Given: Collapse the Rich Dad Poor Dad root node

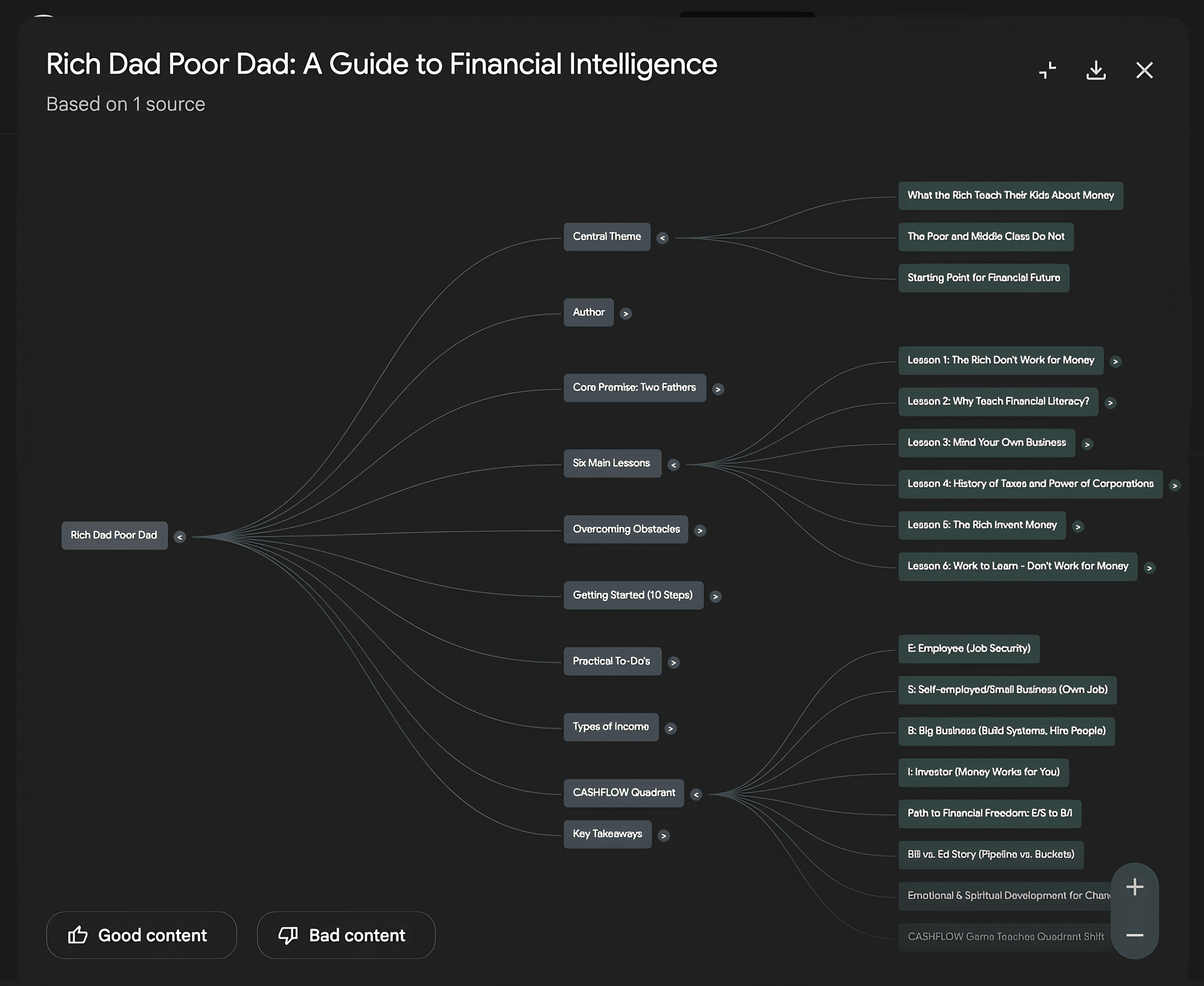Looking at the screenshot, I should pyautogui.click(x=180, y=537).
